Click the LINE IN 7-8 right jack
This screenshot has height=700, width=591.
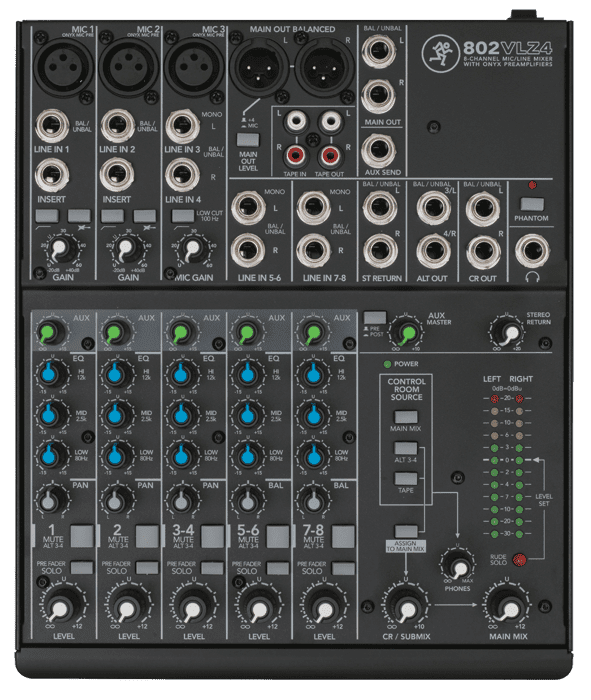click(313, 250)
